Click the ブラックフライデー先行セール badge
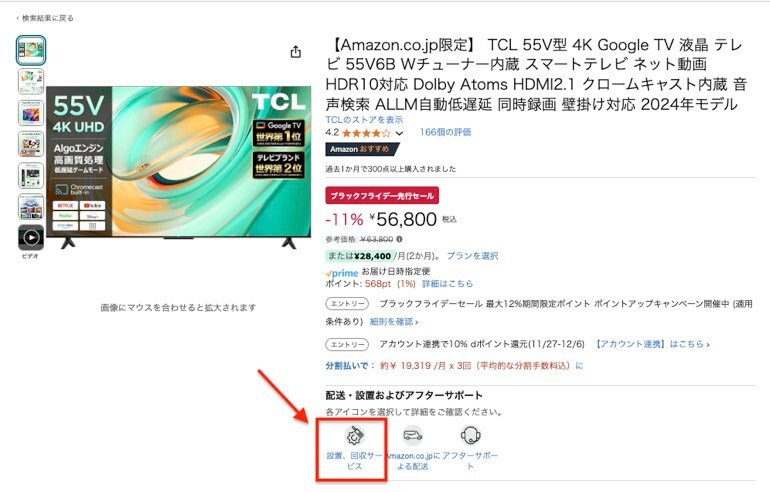The image size is (770, 492). pyautogui.click(x=382, y=195)
